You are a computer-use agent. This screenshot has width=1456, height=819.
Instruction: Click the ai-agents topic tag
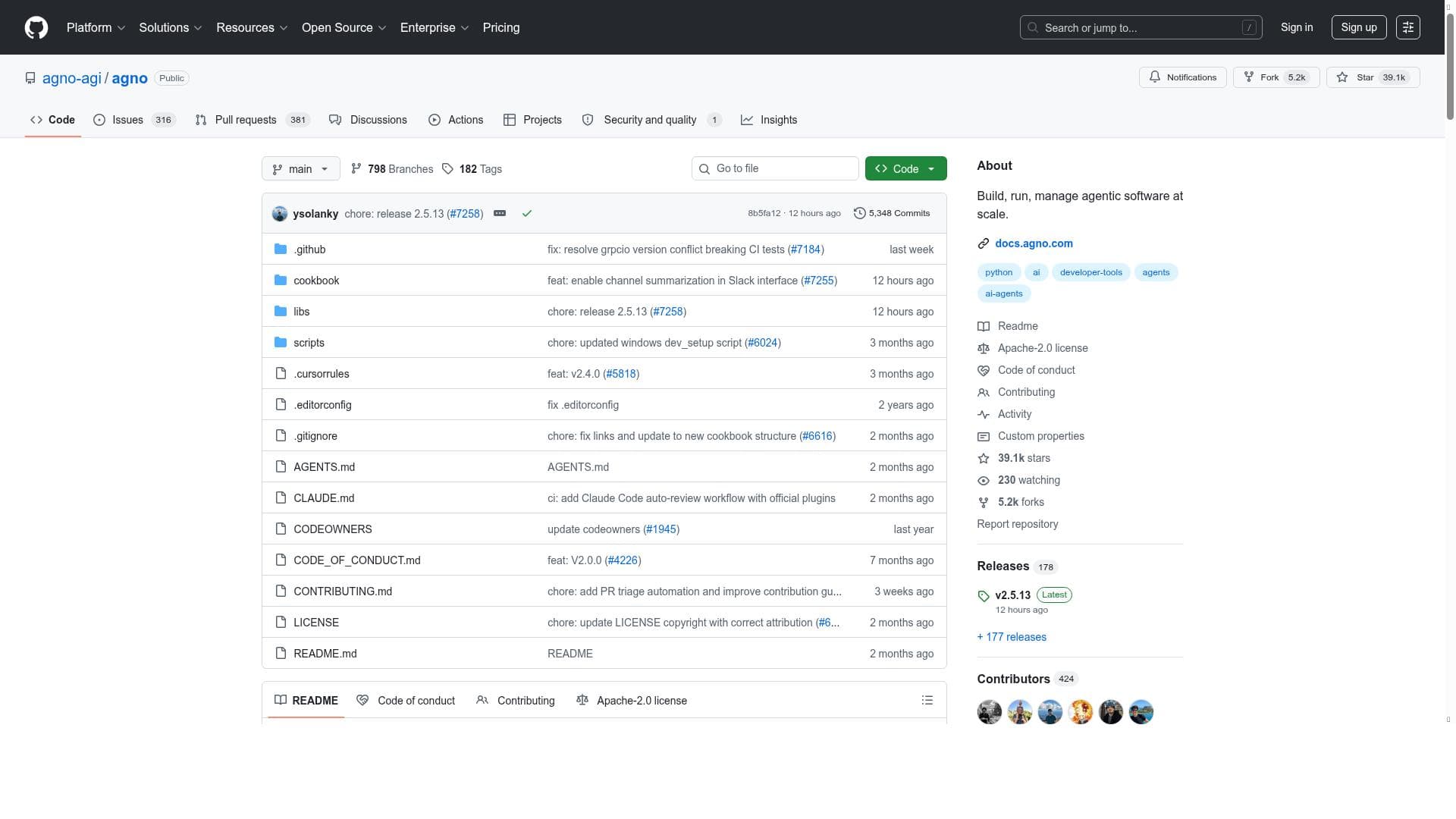click(x=1003, y=293)
